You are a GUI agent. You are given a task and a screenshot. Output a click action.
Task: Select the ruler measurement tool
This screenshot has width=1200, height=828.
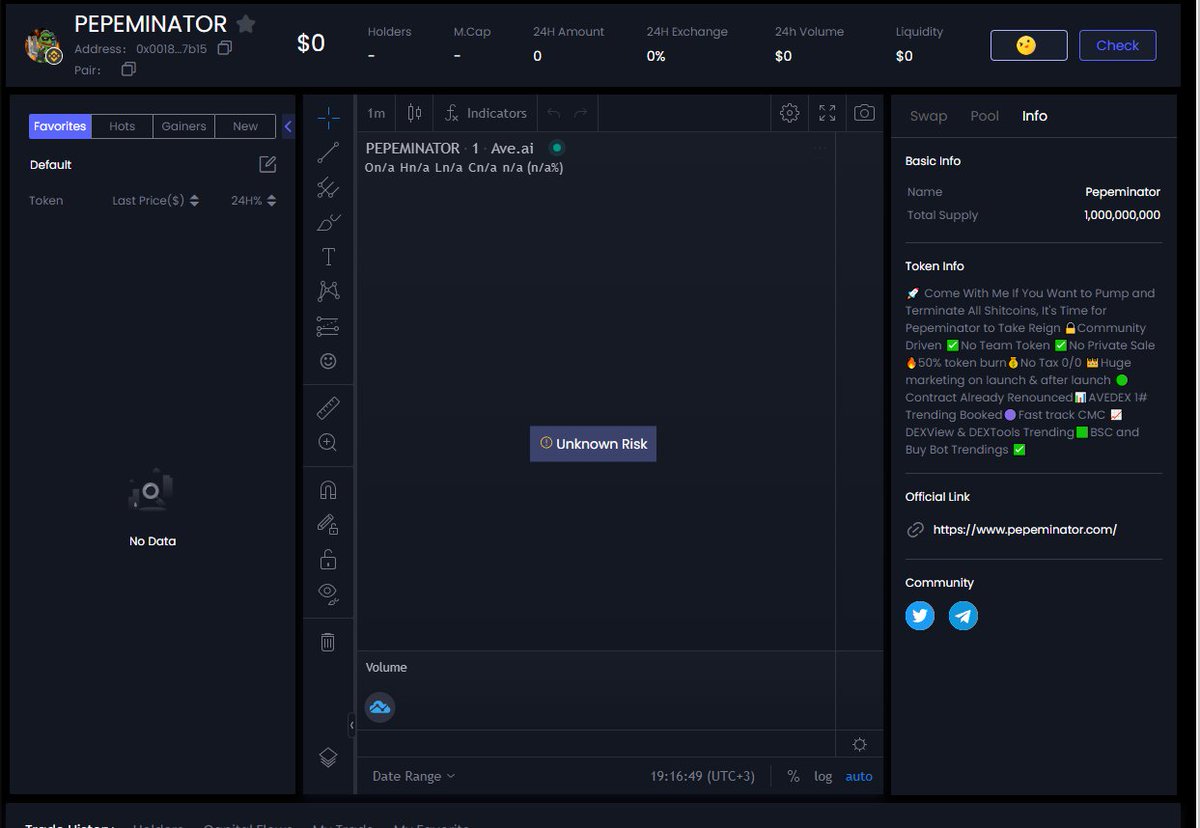tap(328, 407)
